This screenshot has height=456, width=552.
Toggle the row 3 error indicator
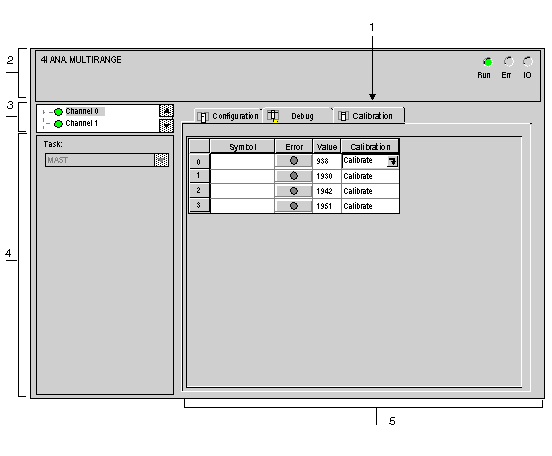point(294,206)
